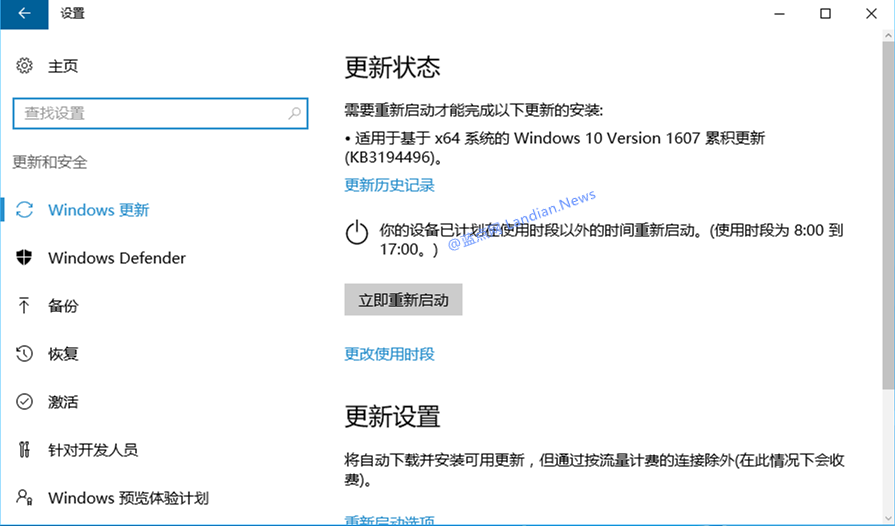Image resolution: width=895 pixels, height=526 pixels.
Task: Click the 恢复 history clock icon
Action: (x=24, y=354)
